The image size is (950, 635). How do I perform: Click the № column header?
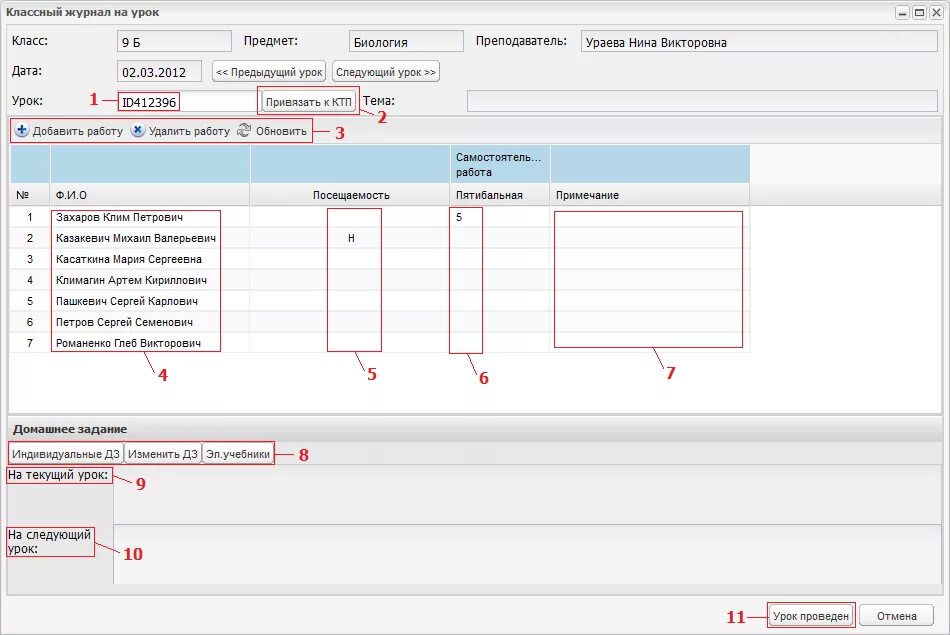pos(30,195)
